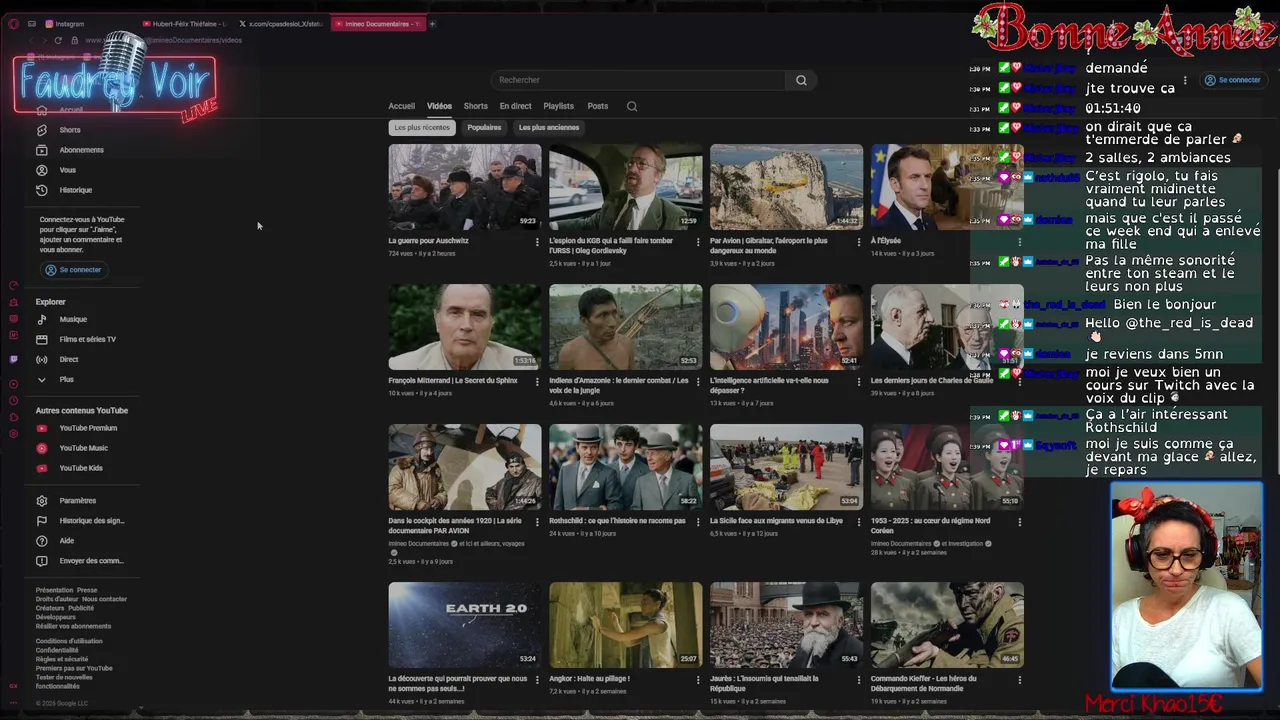Open YouTube Music link
This screenshot has height=720, width=1280.
click(83, 448)
